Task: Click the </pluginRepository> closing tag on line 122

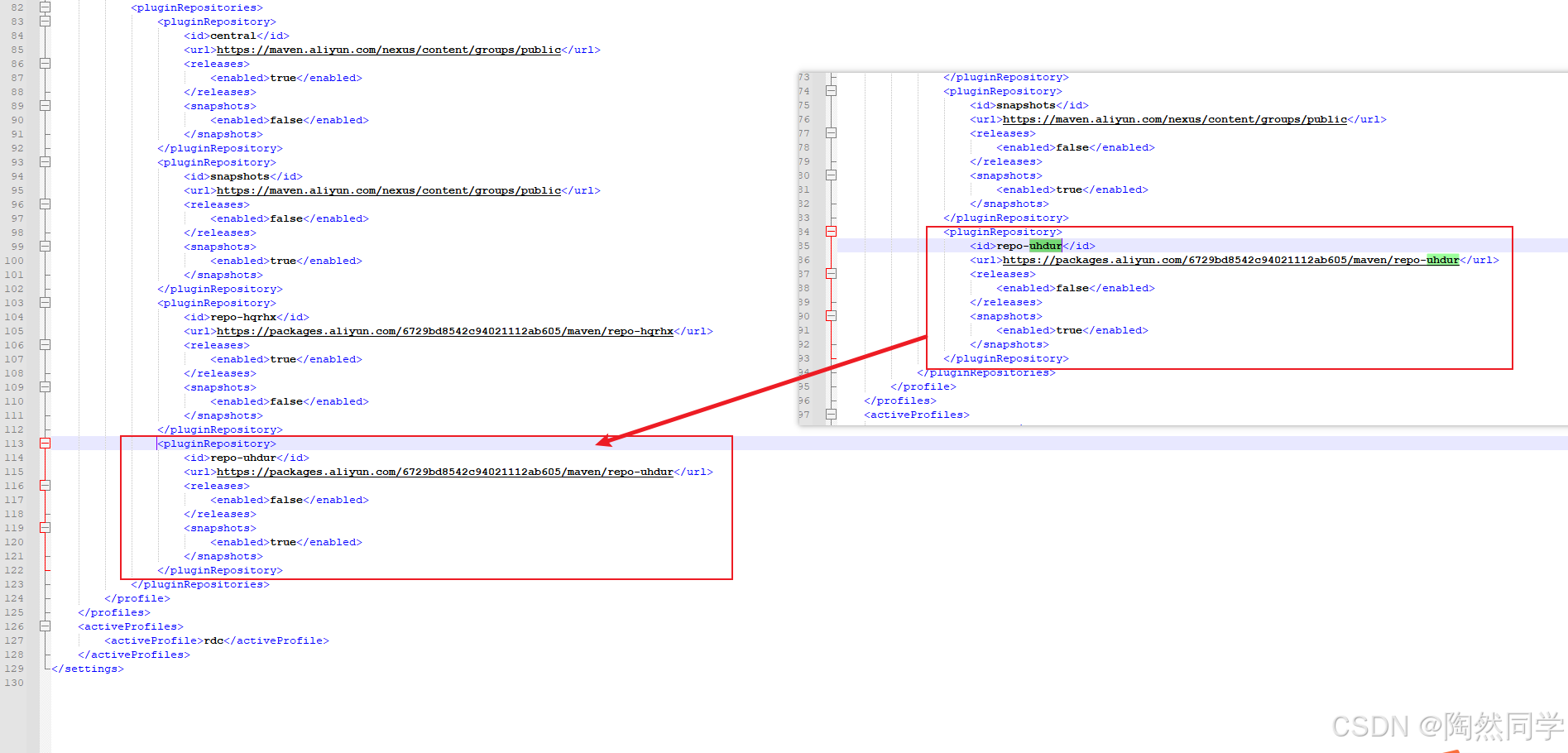Action: coord(220,570)
